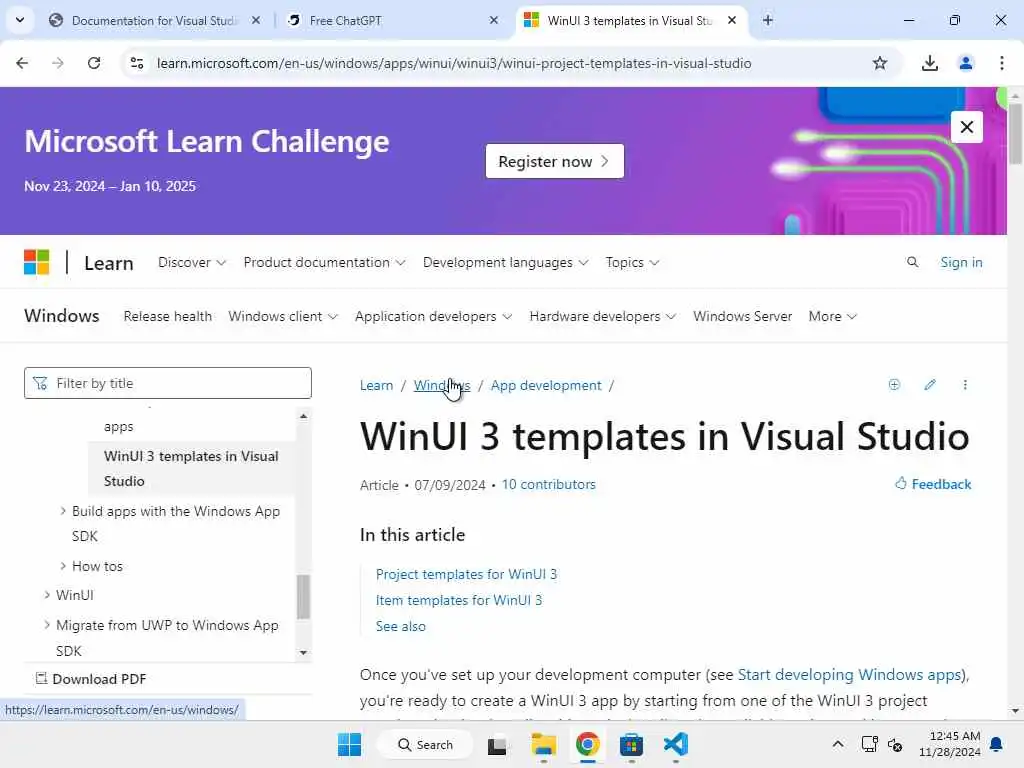Expand the Development languages menu
Image resolution: width=1024 pixels, height=768 pixels.
click(x=505, y=263)
